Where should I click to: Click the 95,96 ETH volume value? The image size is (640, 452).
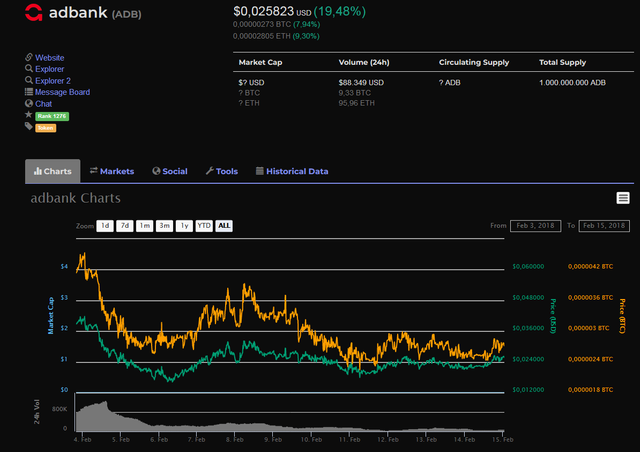[x=357, y=103]
